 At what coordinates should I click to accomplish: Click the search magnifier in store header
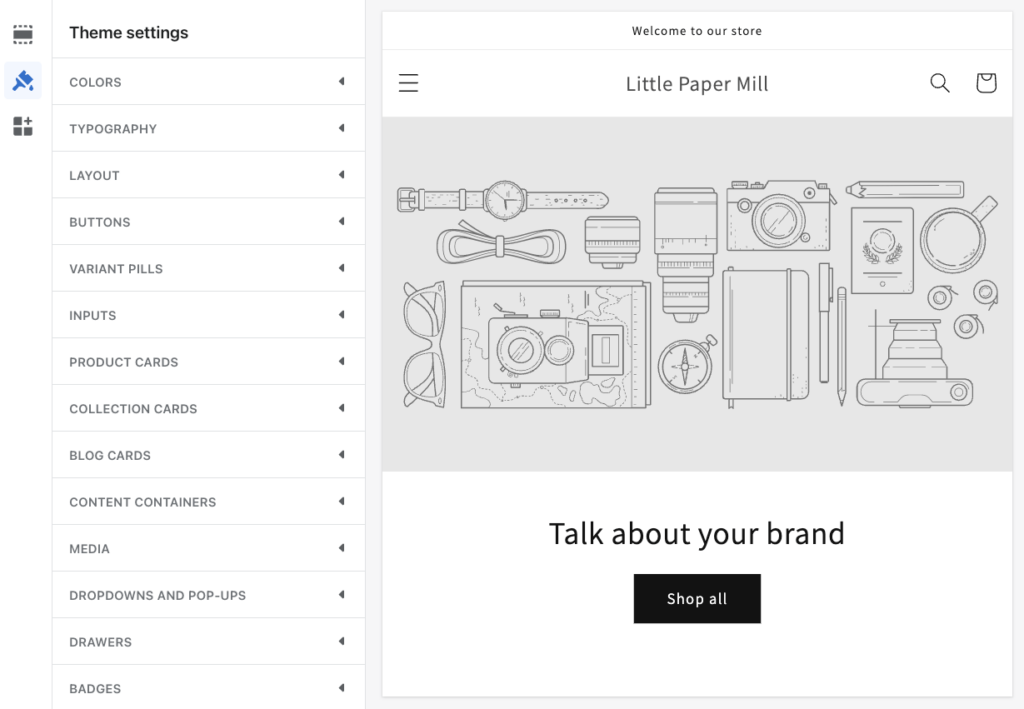[x=940, y=83]
